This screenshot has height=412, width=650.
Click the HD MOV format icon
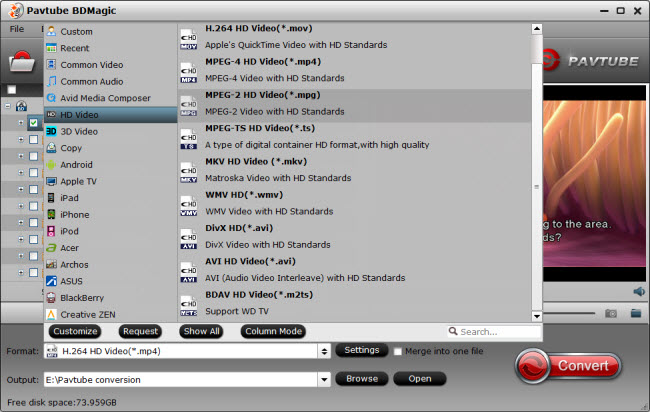tap(189, 39)
